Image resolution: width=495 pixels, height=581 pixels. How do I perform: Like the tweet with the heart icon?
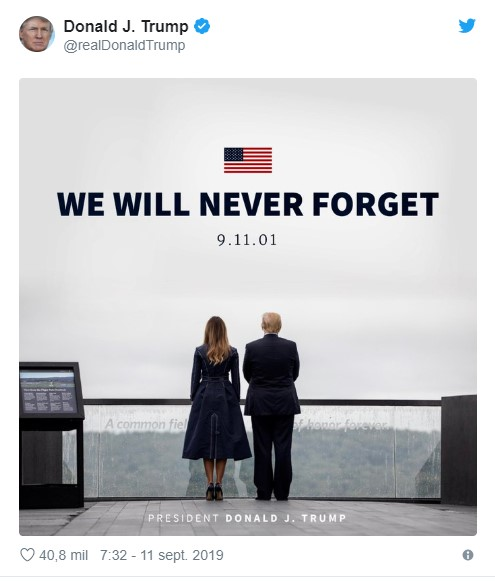coord(27,555)
